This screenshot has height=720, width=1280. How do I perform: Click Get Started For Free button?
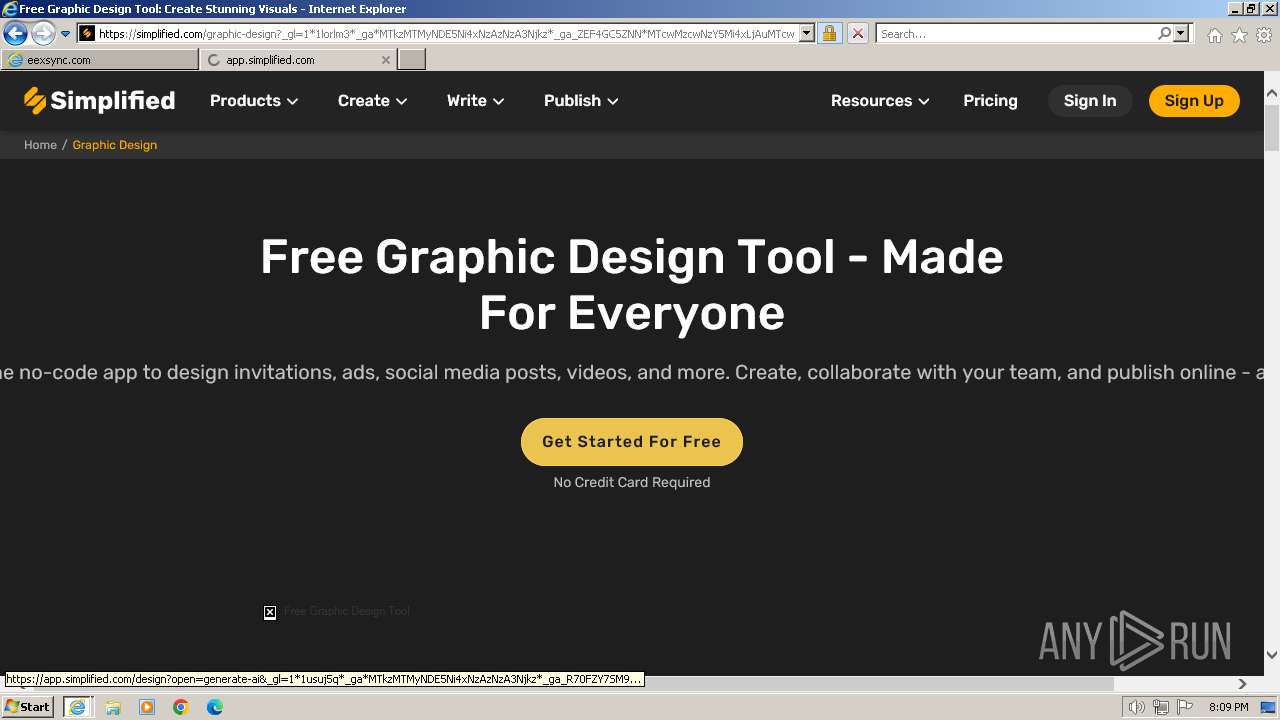pyautogui.click(x=632, y=442)
